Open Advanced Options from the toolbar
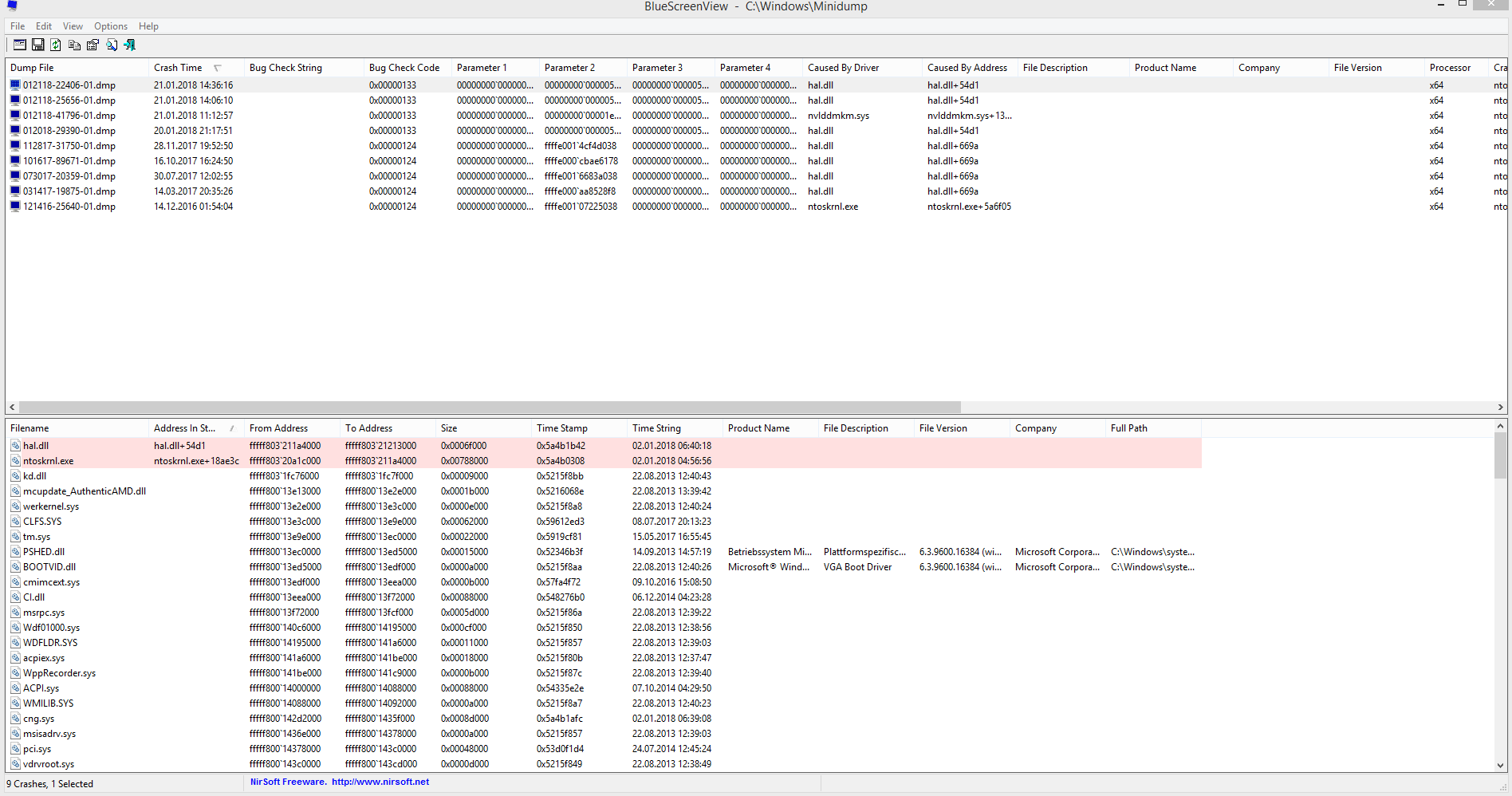 [x=20, y=45]
